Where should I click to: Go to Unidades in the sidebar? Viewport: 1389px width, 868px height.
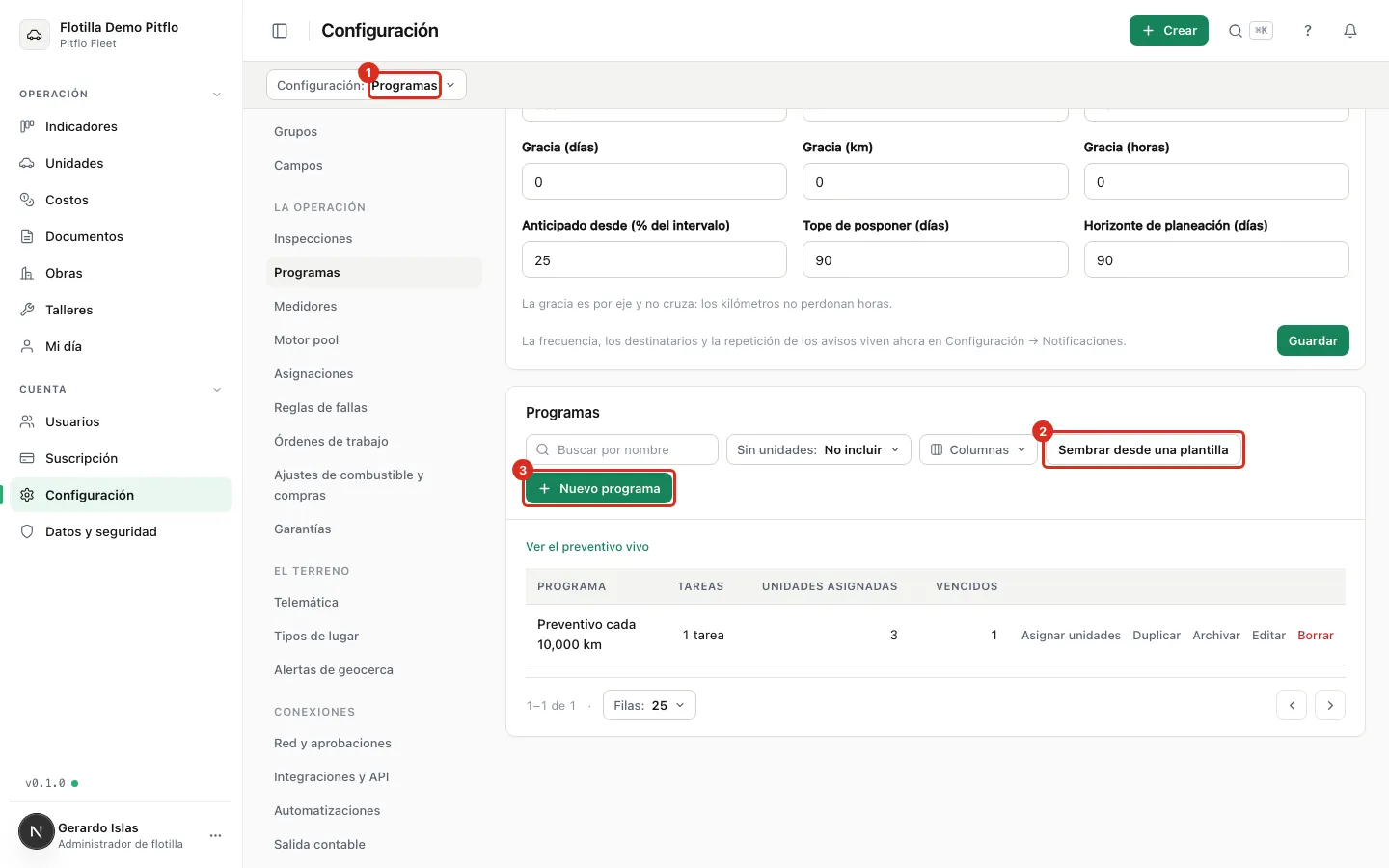click(121, 163)
